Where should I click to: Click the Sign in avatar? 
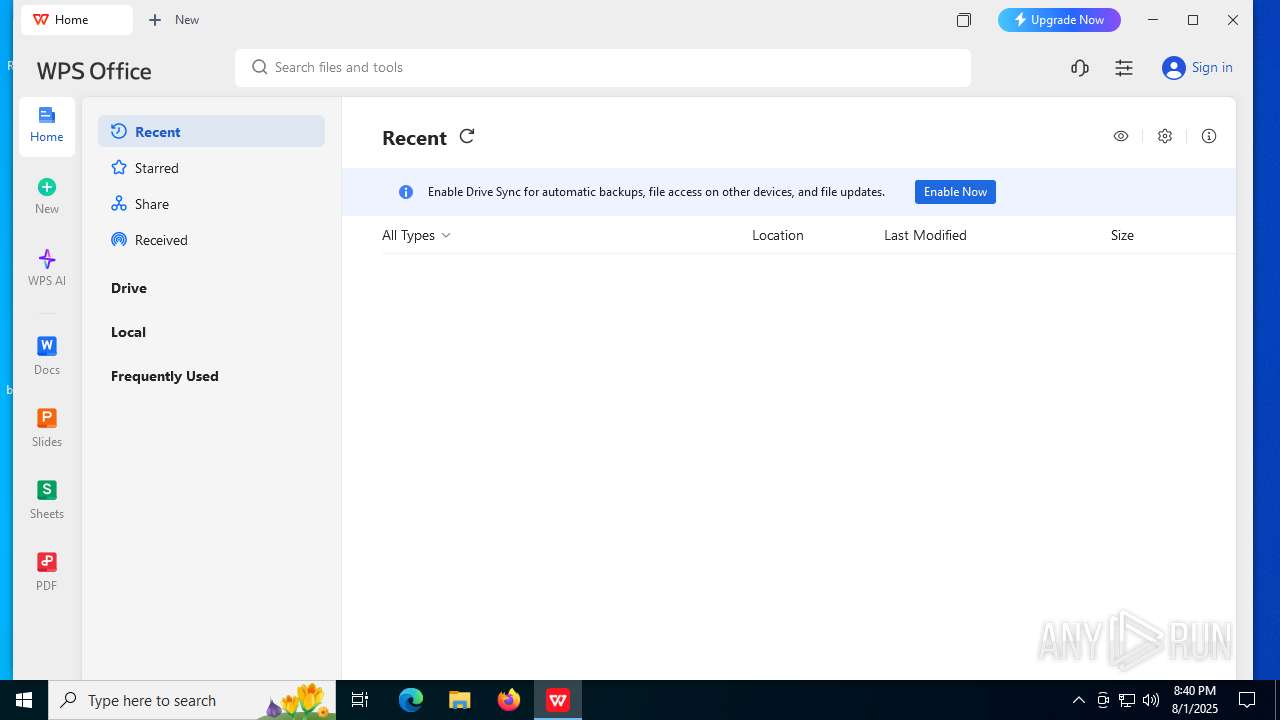coord(1173,68)
